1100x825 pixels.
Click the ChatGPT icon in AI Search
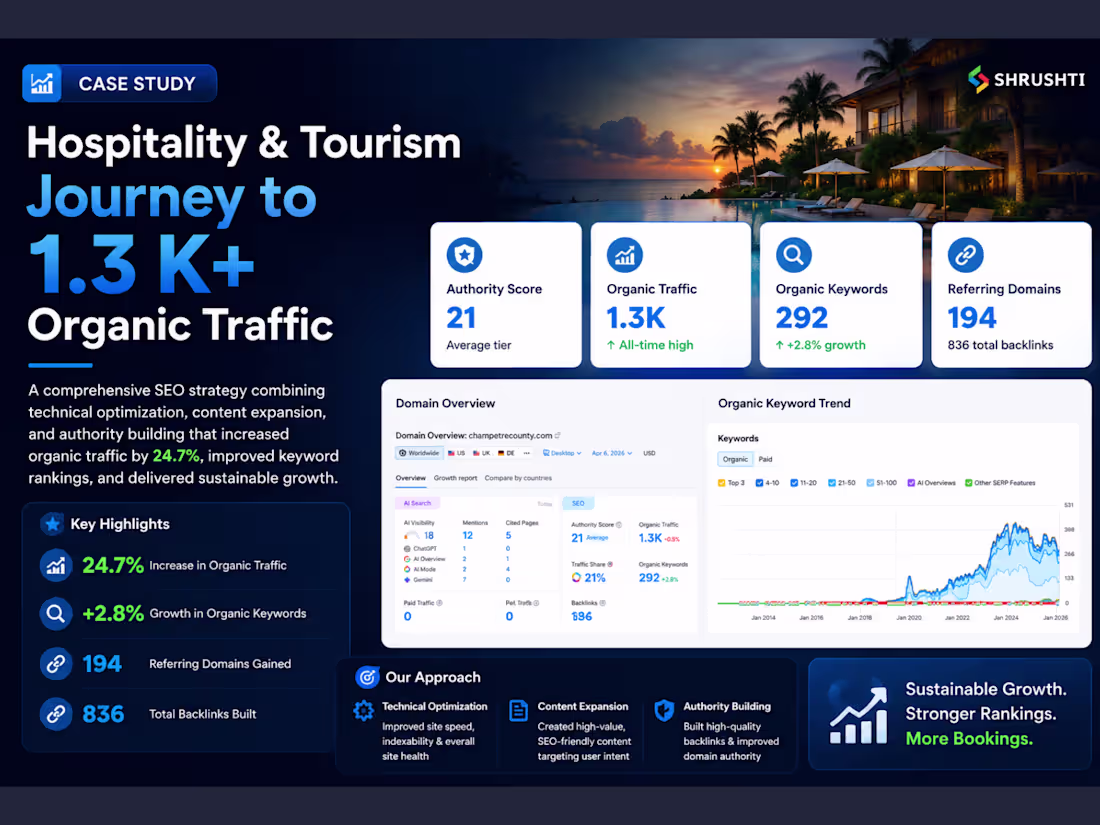407,549
